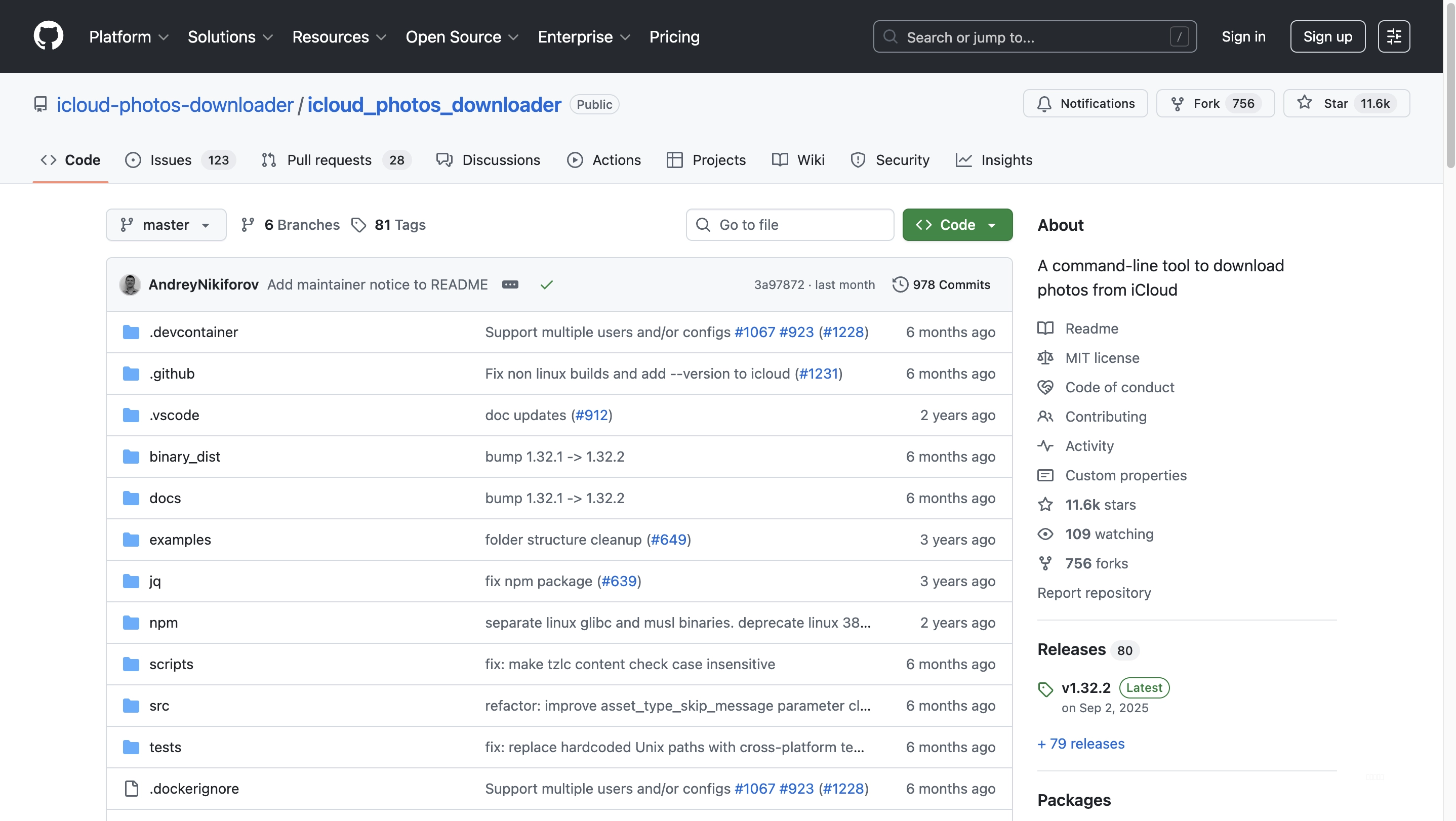This screenshot has height=821, width=1456.
Task: Expand the green Code dropdown button
Action: pos(957,225)
